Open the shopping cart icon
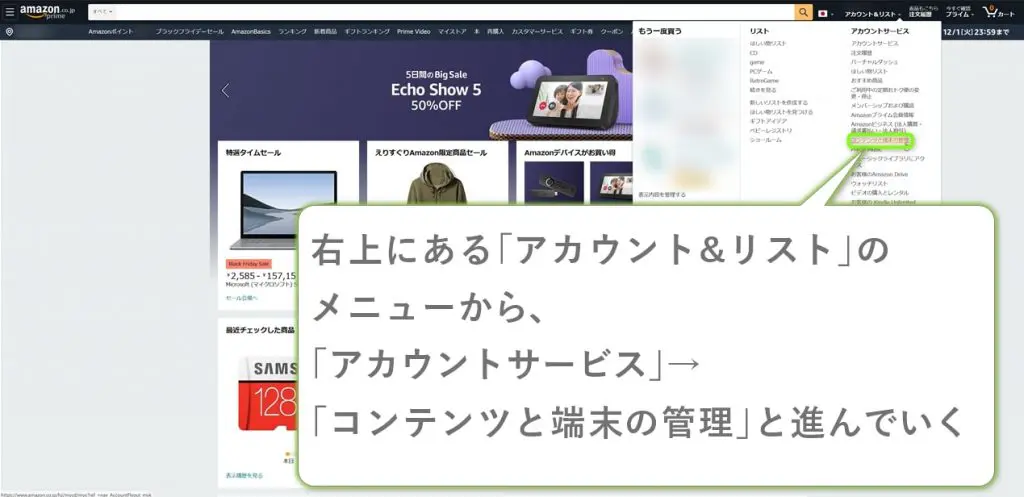The image size is (1024, 497). (999, 12)
